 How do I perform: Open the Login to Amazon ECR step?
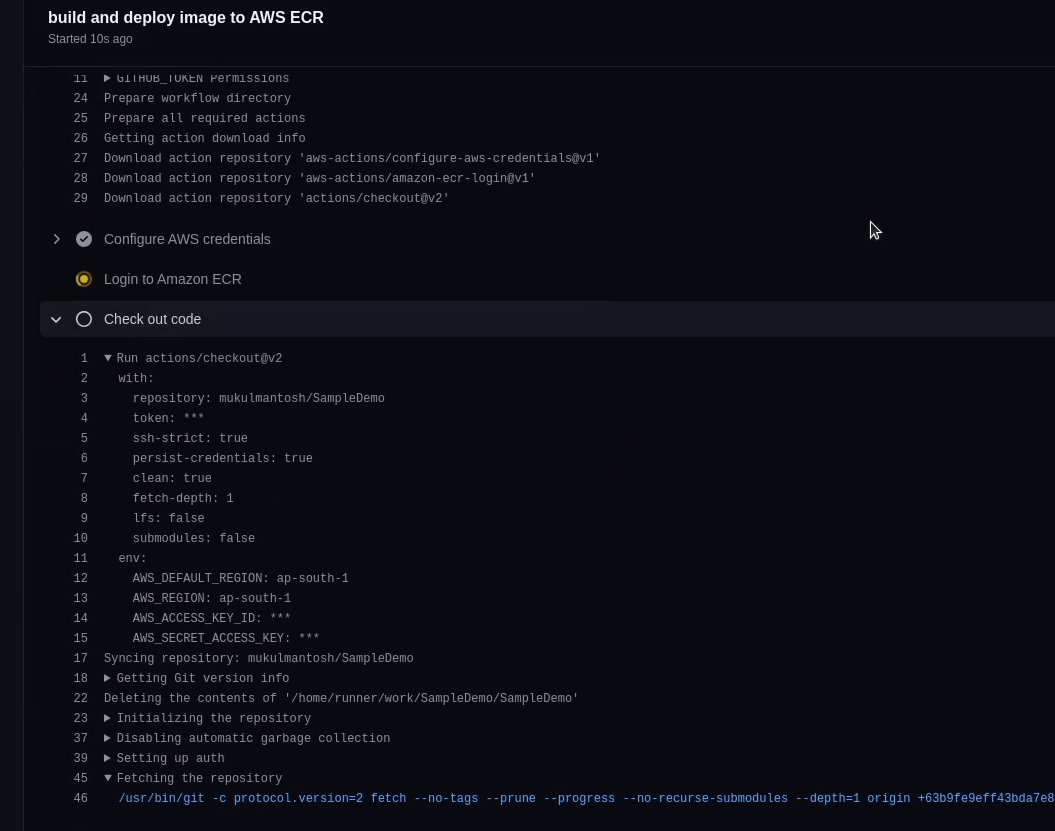[x=172, y=279]
